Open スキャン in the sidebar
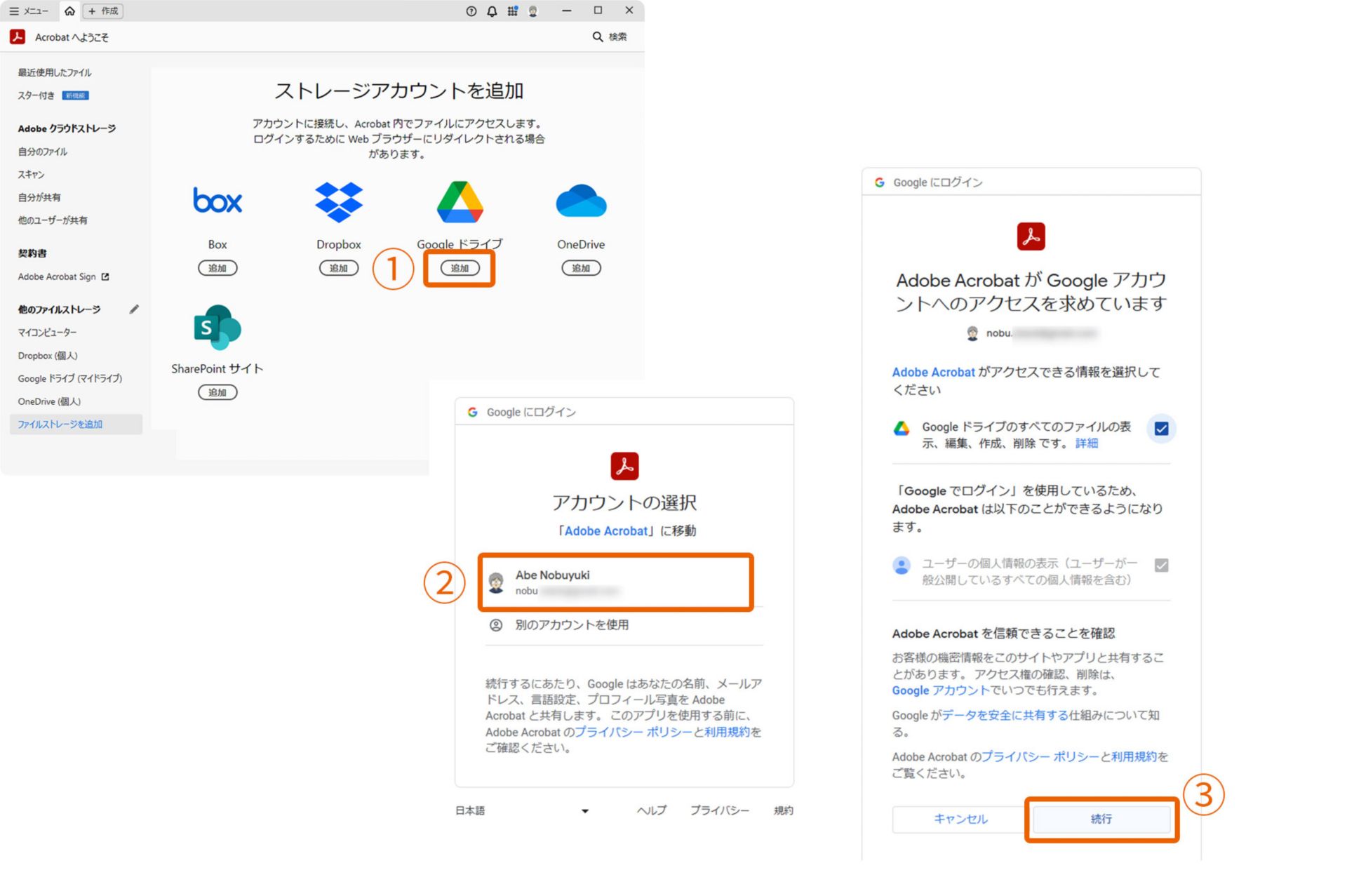The width and height of the screenshot is (1347, 896). (31, 175)
